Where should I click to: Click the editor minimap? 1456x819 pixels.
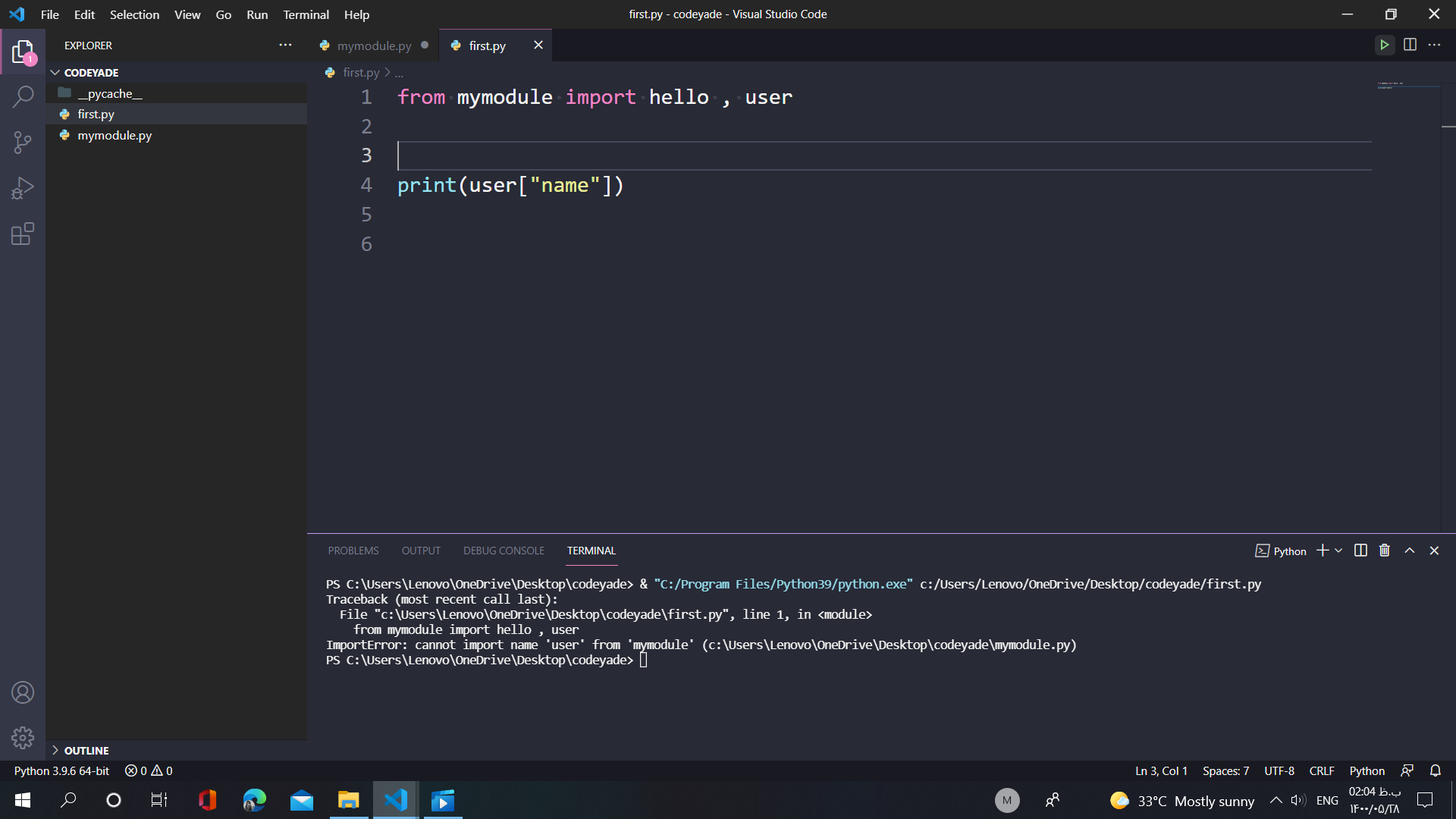1407,86
